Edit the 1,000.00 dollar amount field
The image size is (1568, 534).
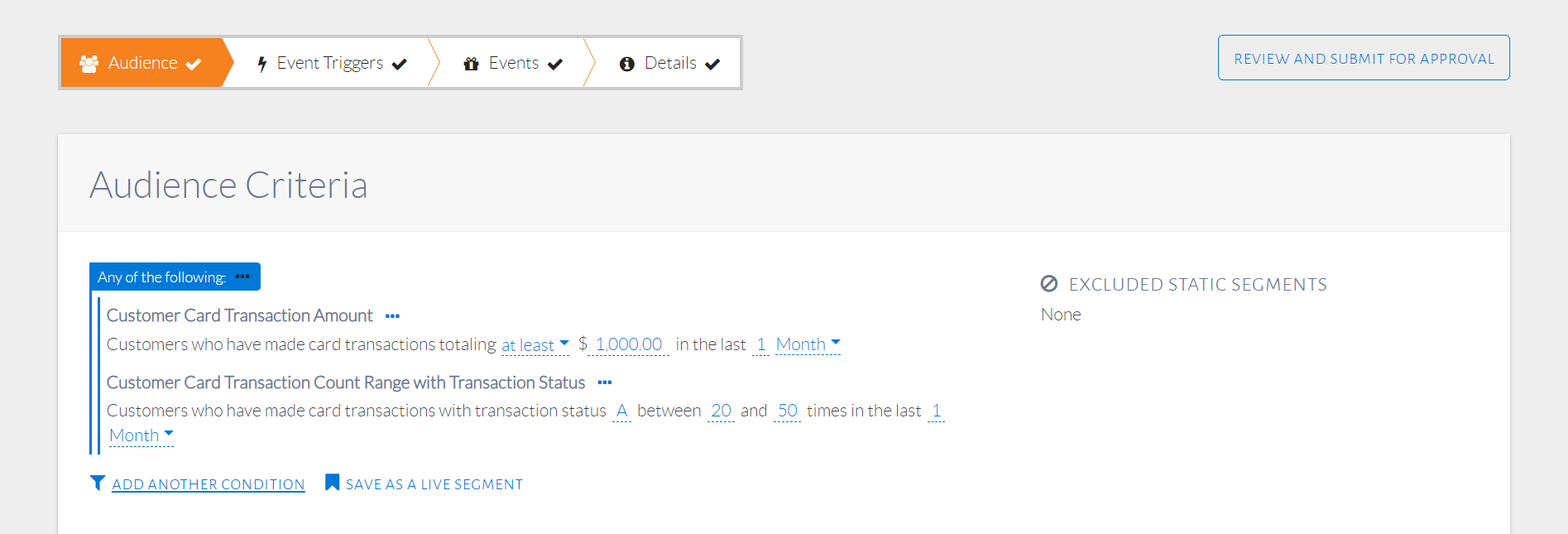(x=628, y=344)
